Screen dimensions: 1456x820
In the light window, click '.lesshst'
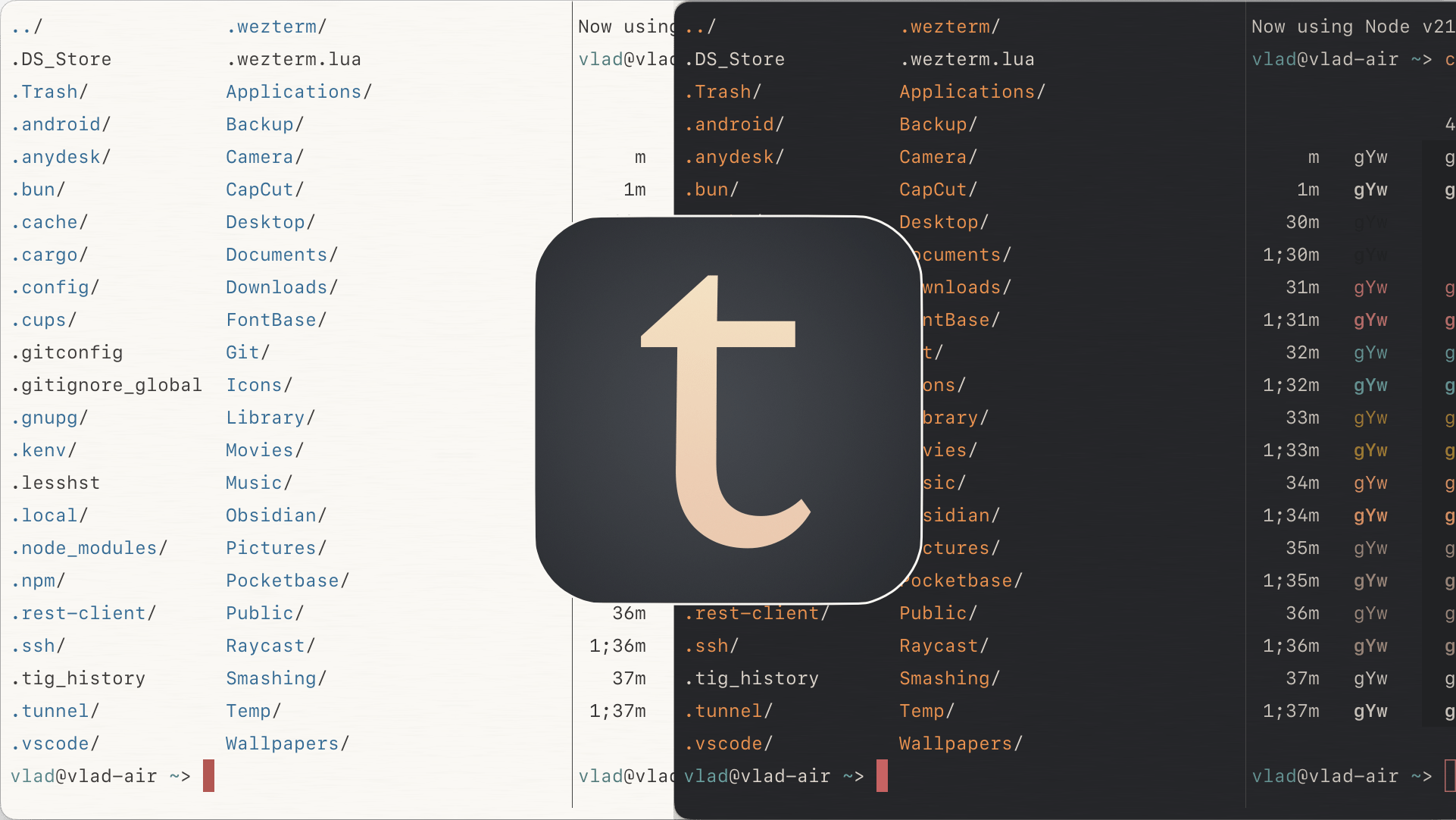tap(56, 483)
